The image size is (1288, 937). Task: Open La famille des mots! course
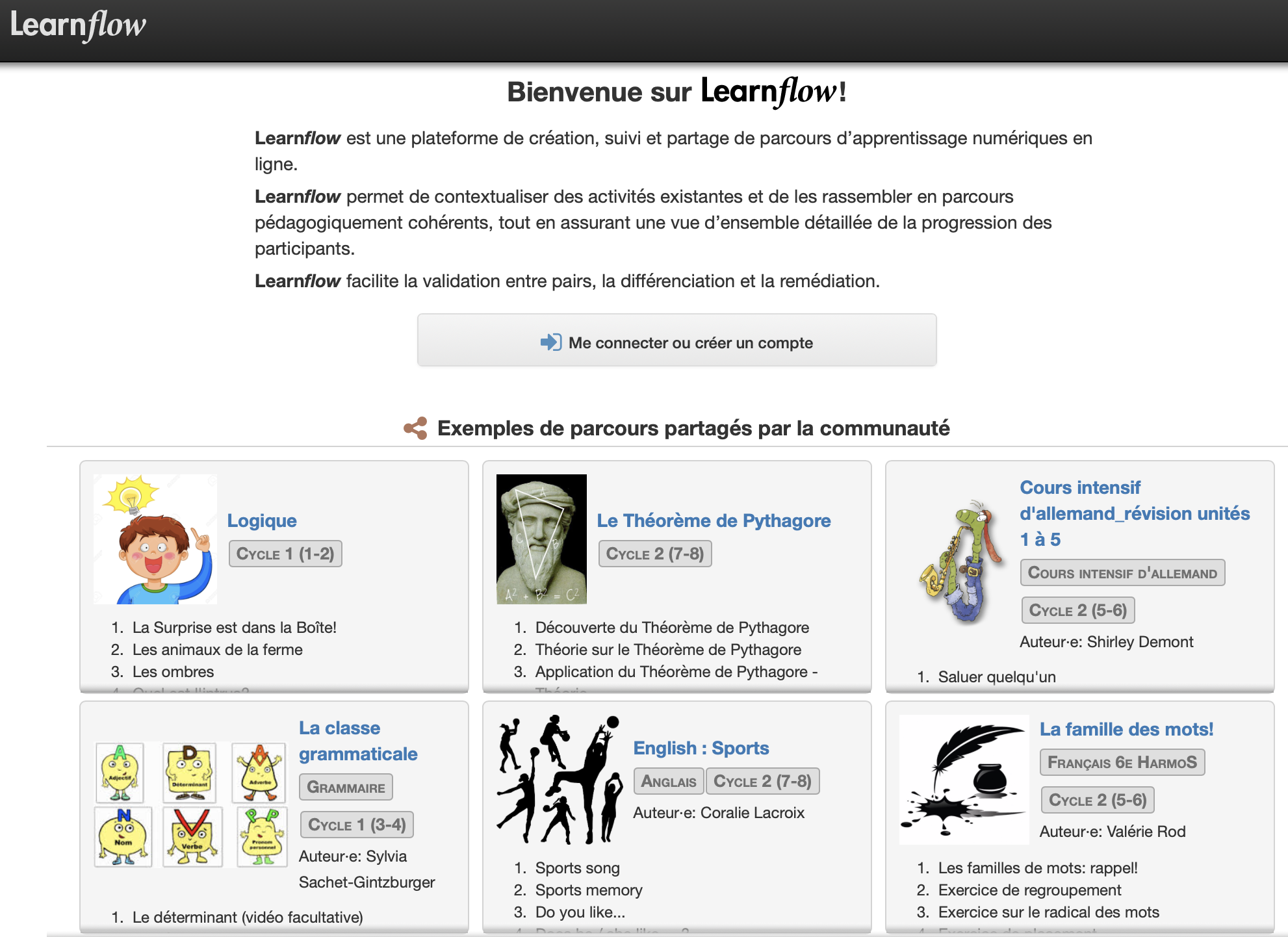pyautogui.click(x=1126, y=729)
